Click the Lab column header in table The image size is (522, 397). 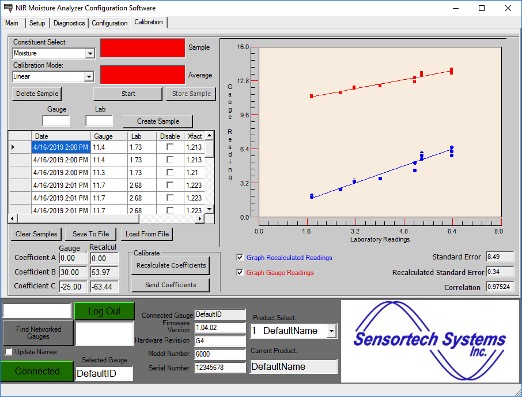click(x=142, y=136)
